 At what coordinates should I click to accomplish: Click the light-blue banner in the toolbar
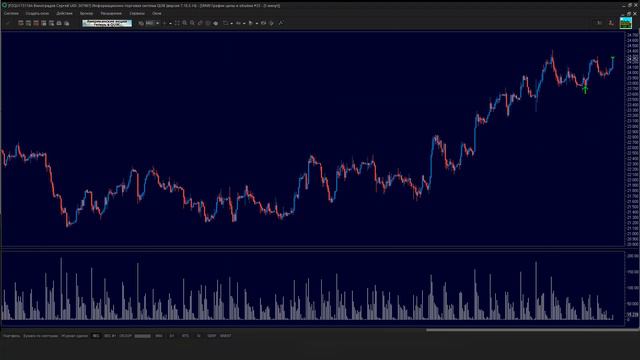(107, 23)
